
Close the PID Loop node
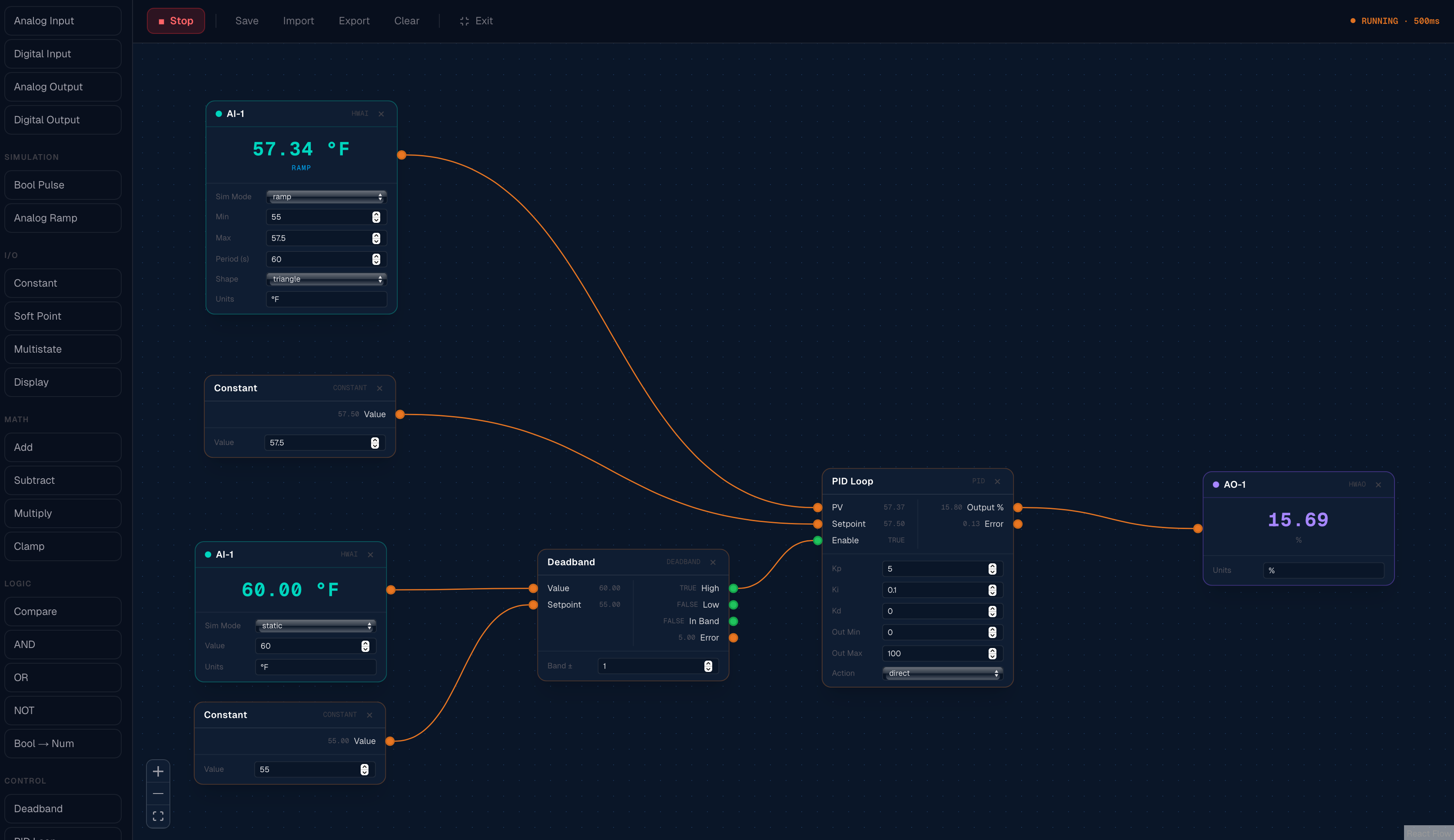(x=997, y=481)
